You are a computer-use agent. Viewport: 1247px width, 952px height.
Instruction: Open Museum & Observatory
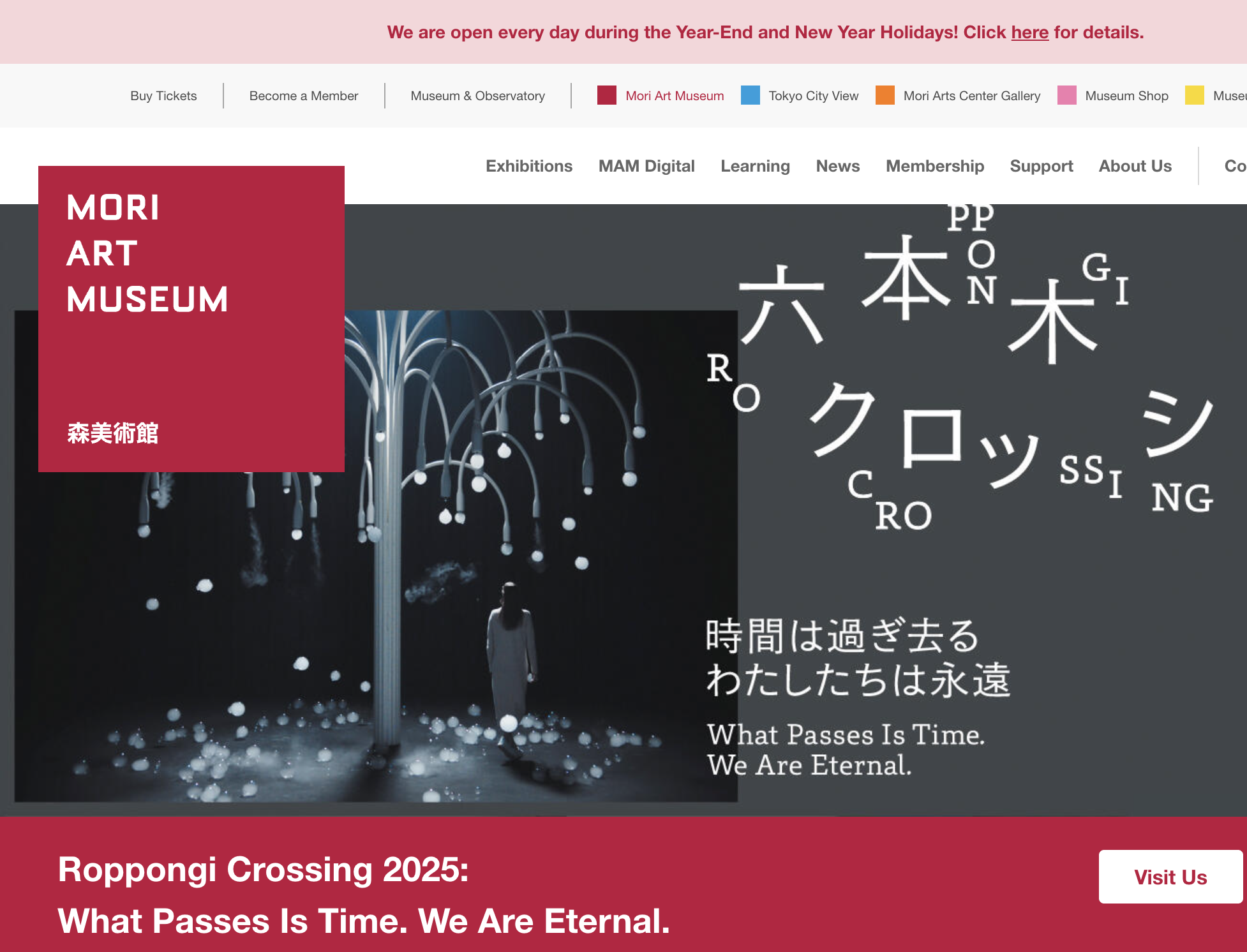pos(477,95)
